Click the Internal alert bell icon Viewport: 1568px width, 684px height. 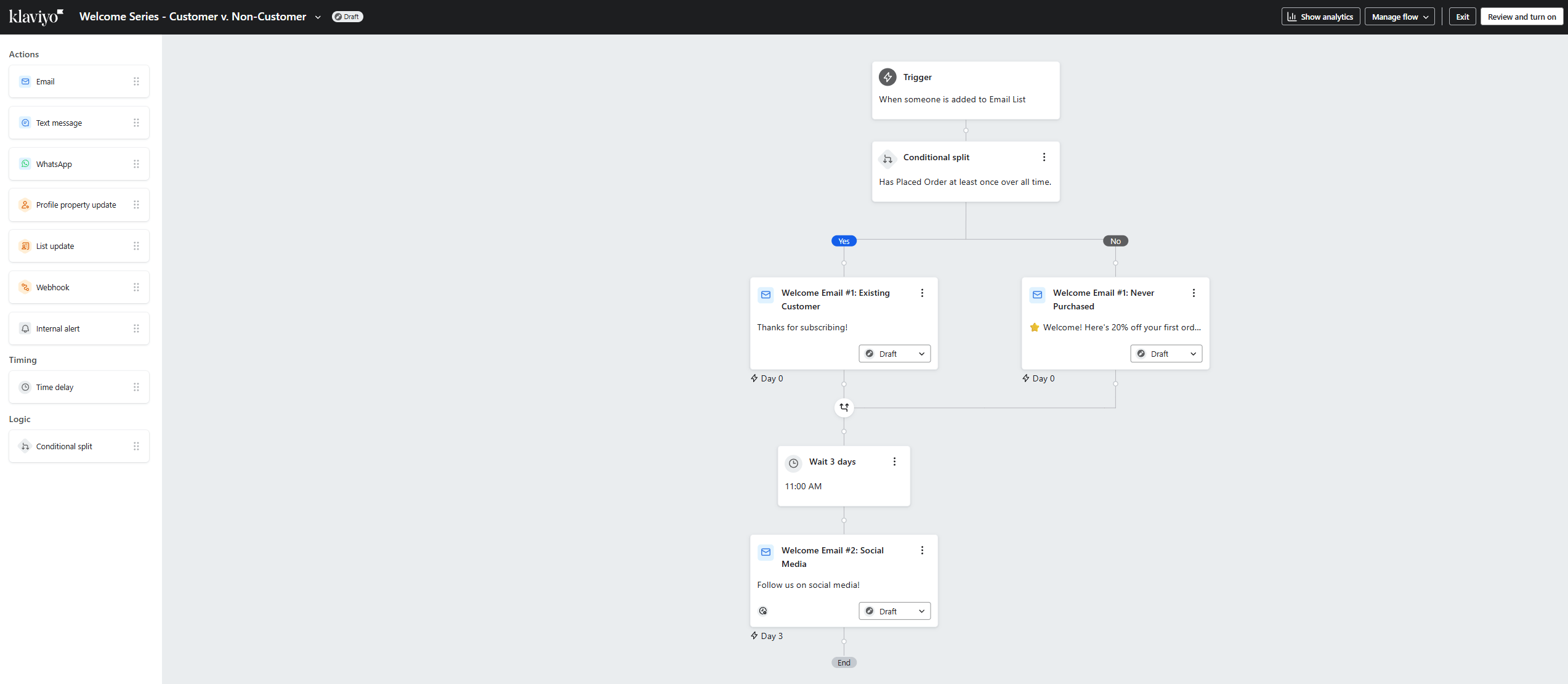click(x=25, y=328)
